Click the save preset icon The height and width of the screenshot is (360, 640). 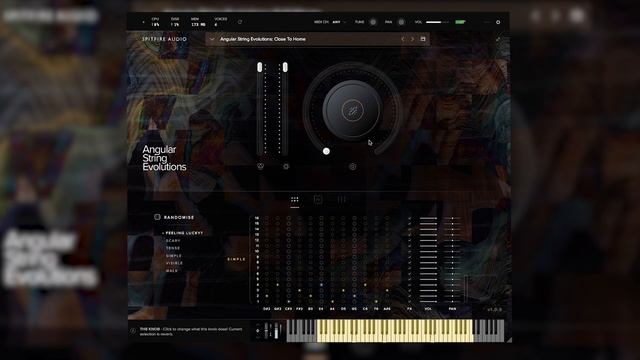click(423, 39)
